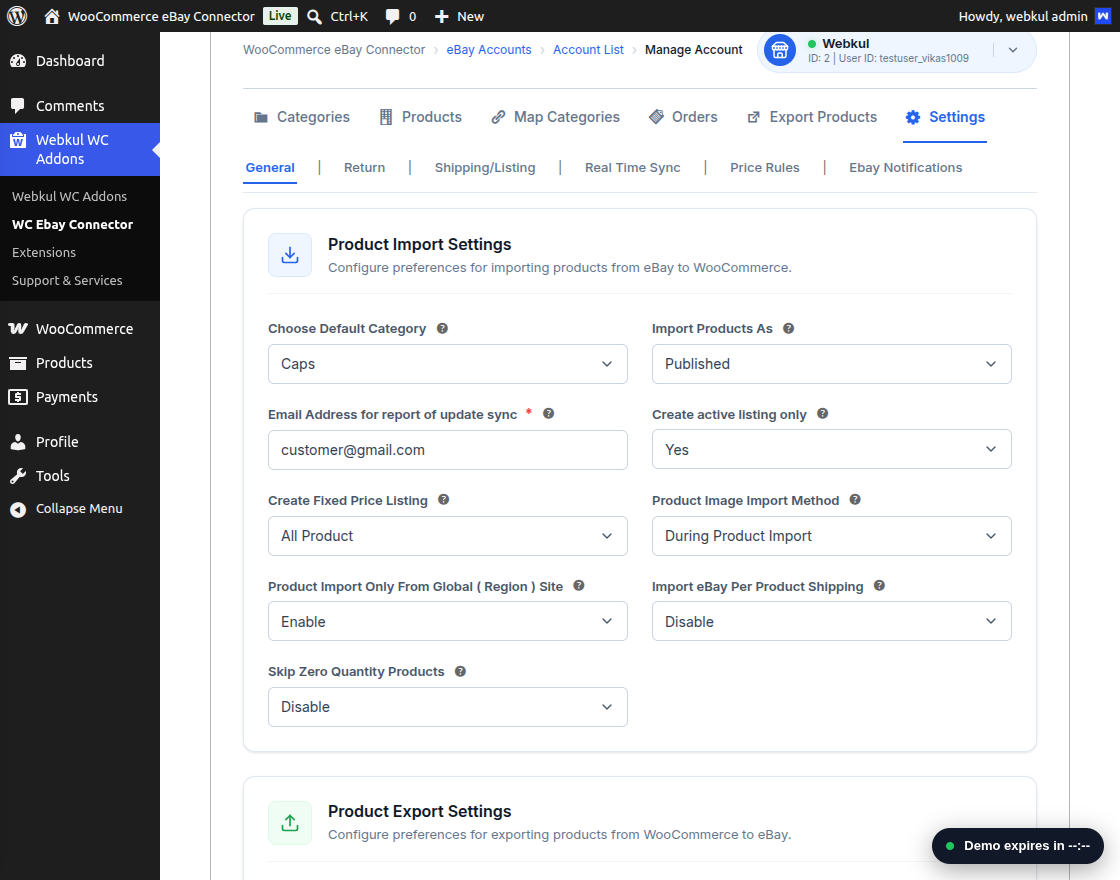Open the Shipping/Listing sub-tab

(x=485, y=168)
